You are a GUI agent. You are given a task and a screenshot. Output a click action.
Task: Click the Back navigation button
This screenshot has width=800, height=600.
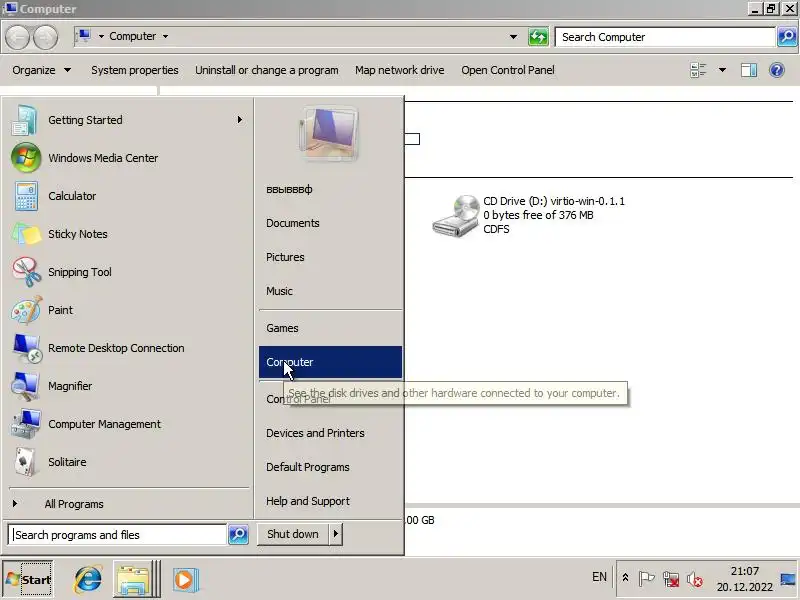[x=18, y=37]
